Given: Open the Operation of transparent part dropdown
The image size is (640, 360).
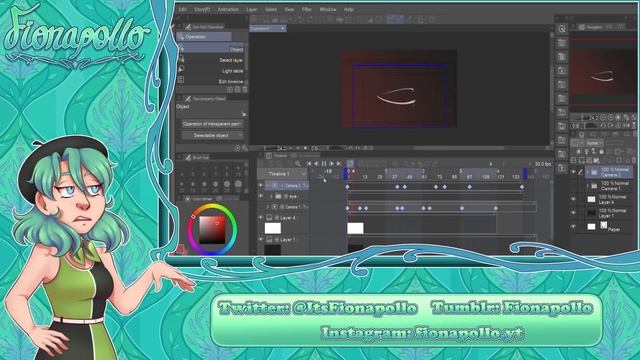Looking at the screenshot, I should pos(212,124).
